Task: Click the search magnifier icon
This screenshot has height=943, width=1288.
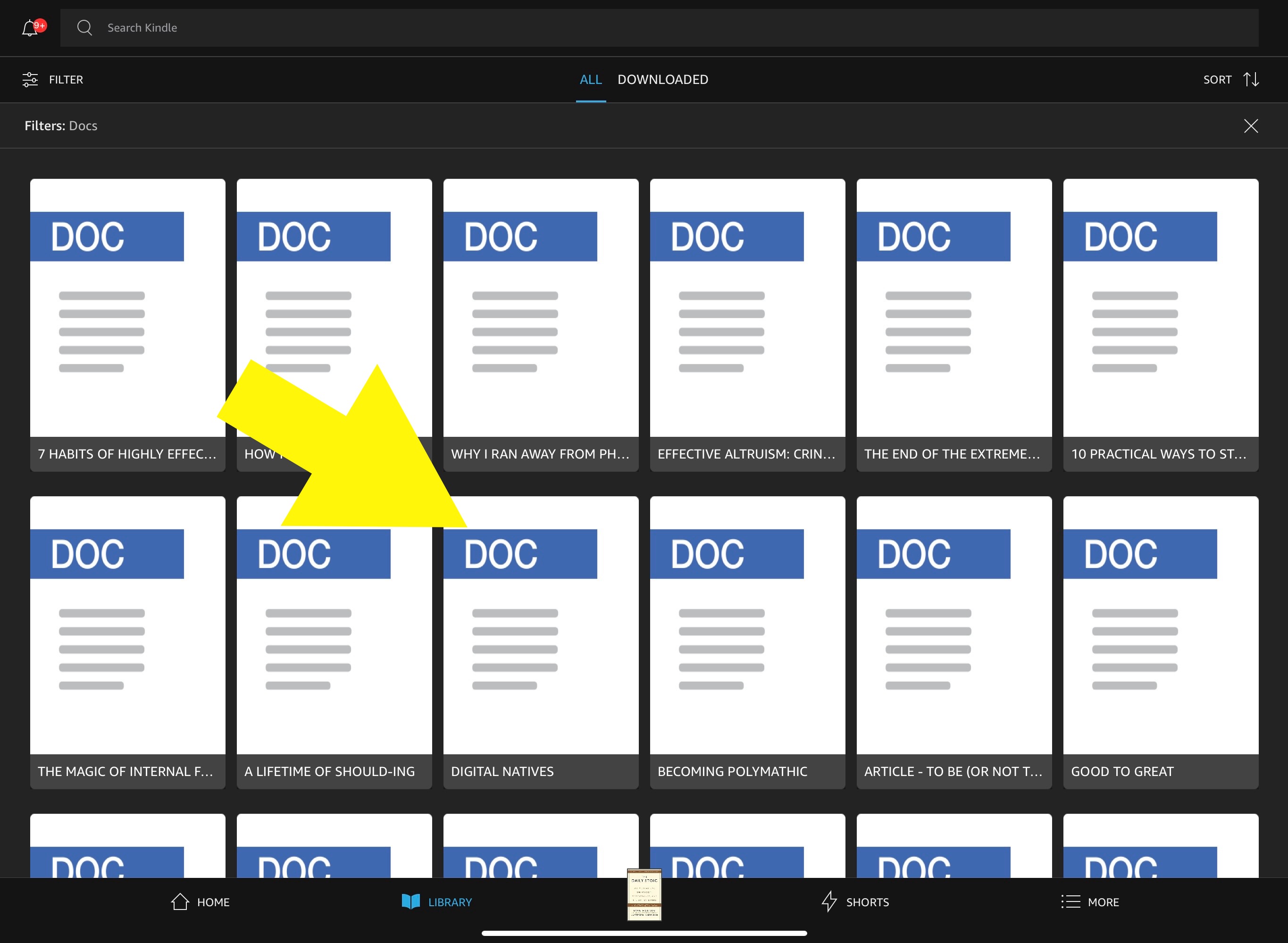Action: [84, 27]
